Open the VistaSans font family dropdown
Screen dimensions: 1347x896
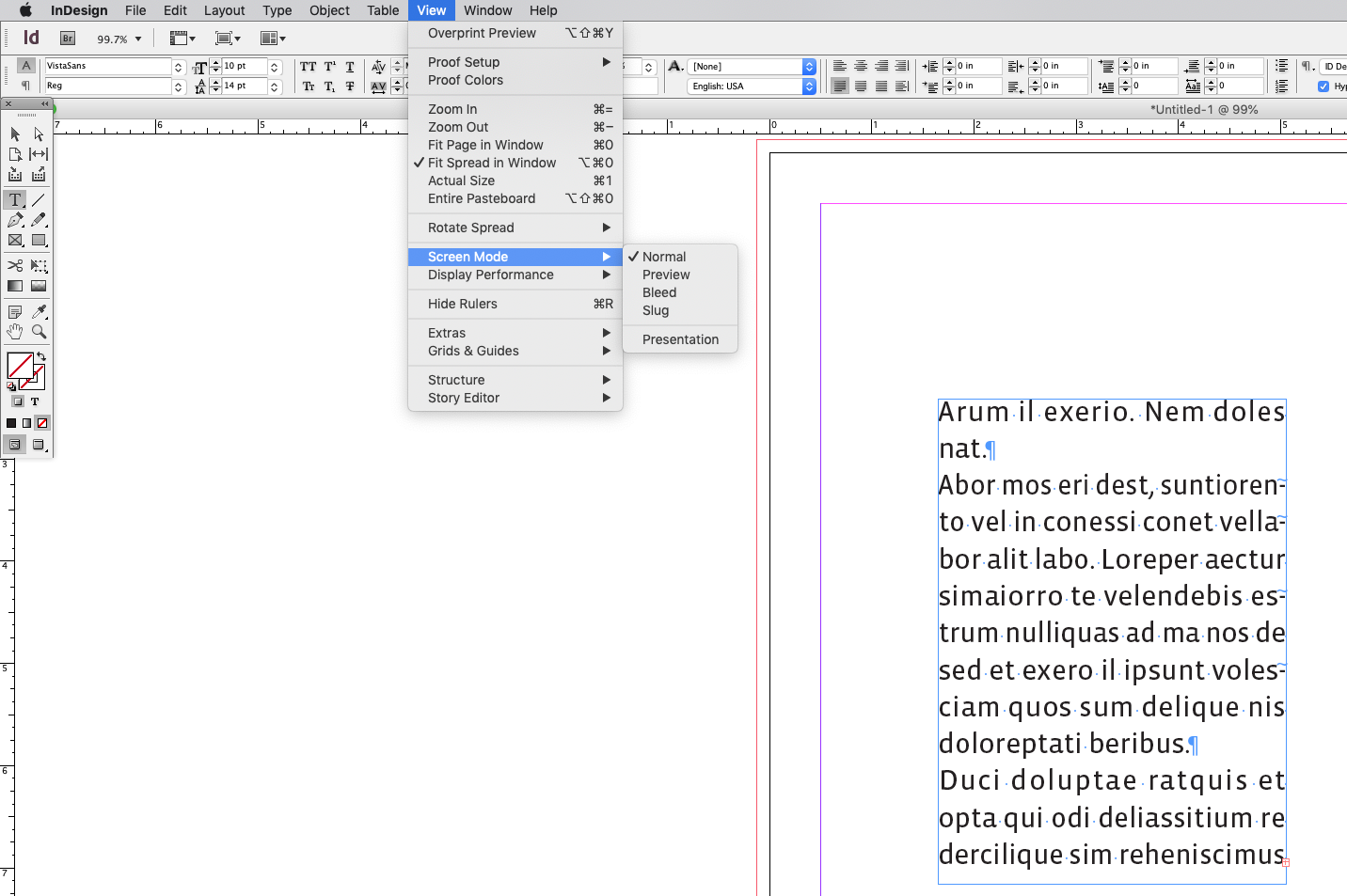[x=177, y=67]
